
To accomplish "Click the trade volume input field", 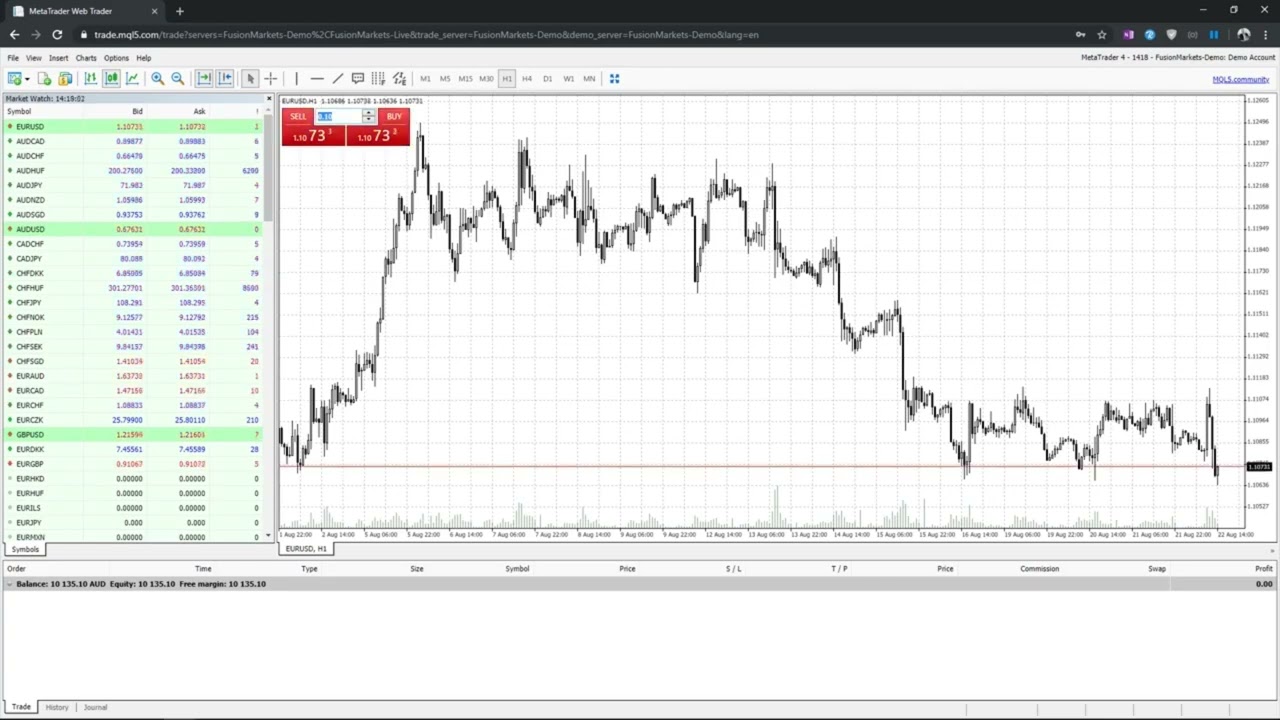I will click(x=339, y=117).
